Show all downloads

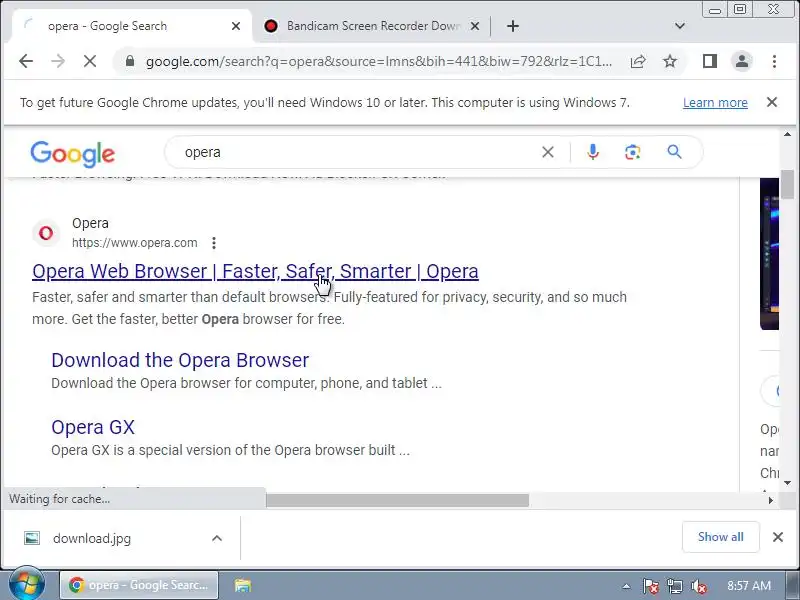tap(720, 537)
